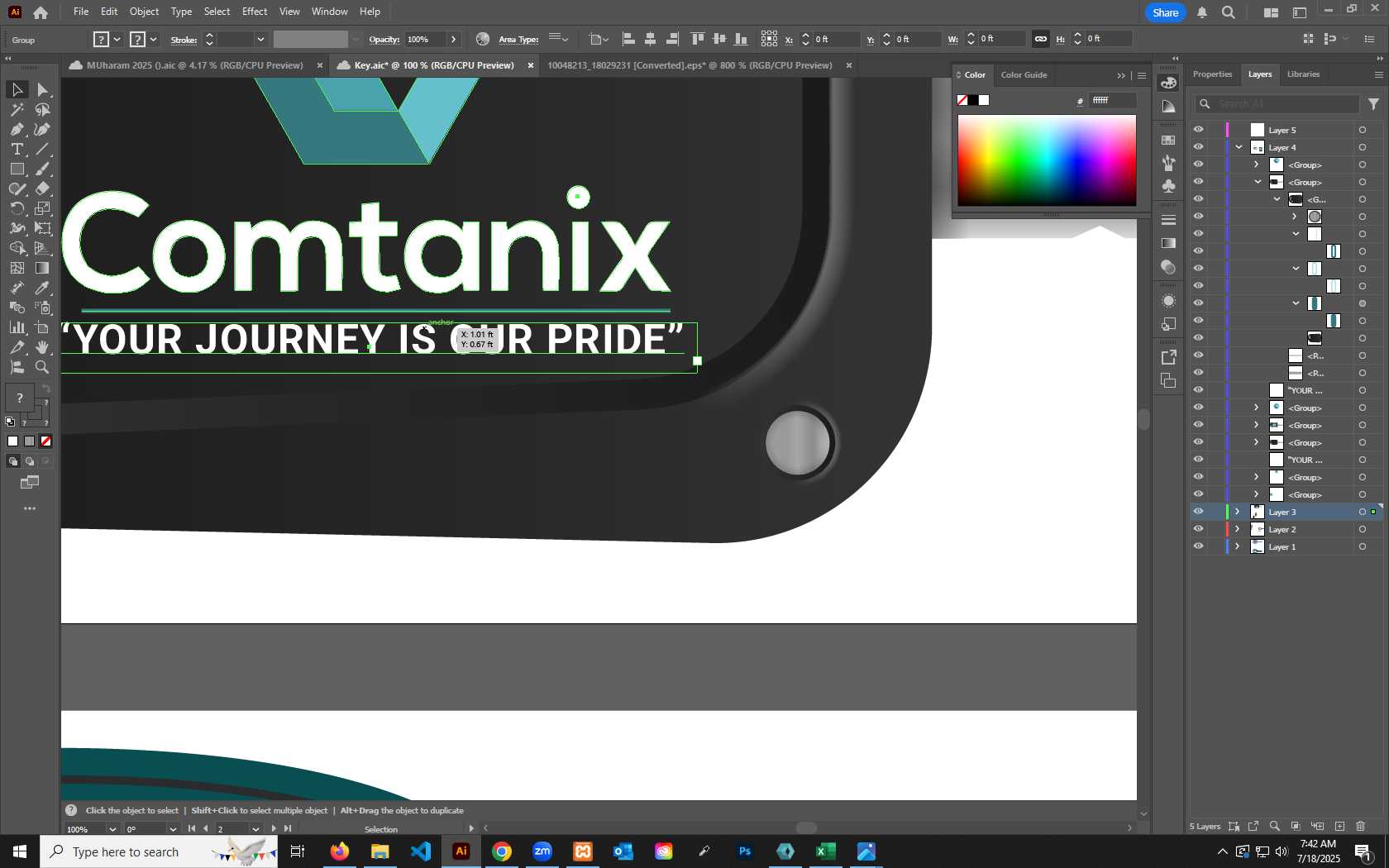Viewport: 1389px width, 868px height.
Task: Expand Layer 2 in Layers panel
Action: coord(1238,529)
